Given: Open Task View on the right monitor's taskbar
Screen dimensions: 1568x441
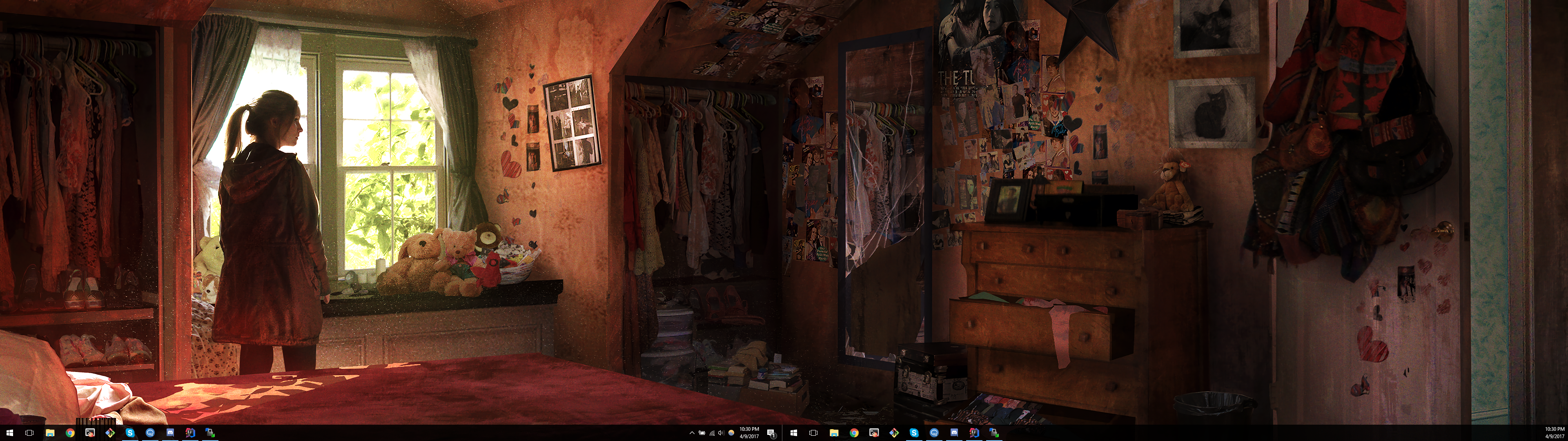Looking at the screenshot, I should [x=813, y=433].
